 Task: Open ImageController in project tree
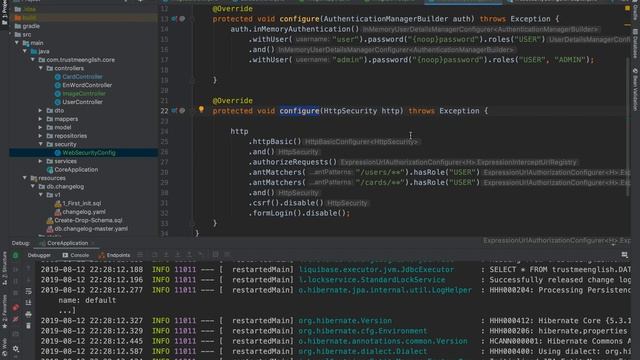click(x=84, y=93)
